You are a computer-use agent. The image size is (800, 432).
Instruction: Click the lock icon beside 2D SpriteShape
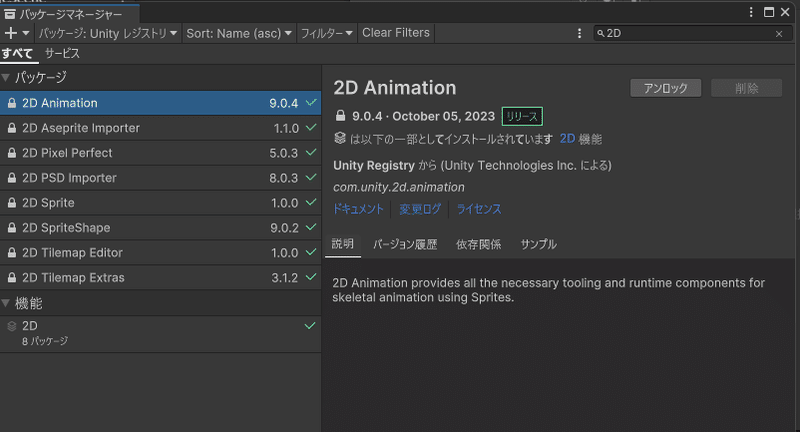point(12,227)
